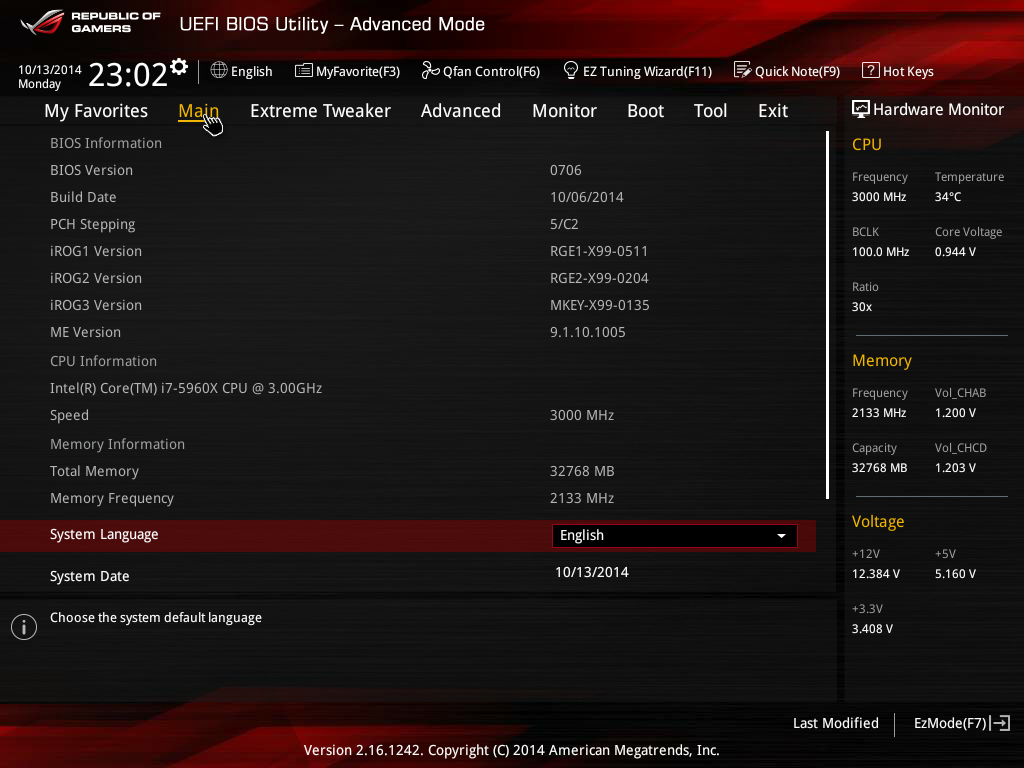Select the System Date row label
The image size is (1024, 768).
point(89,576)
